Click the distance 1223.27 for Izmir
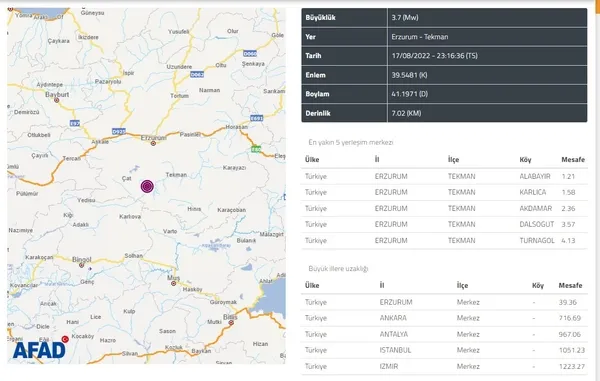 572,366
